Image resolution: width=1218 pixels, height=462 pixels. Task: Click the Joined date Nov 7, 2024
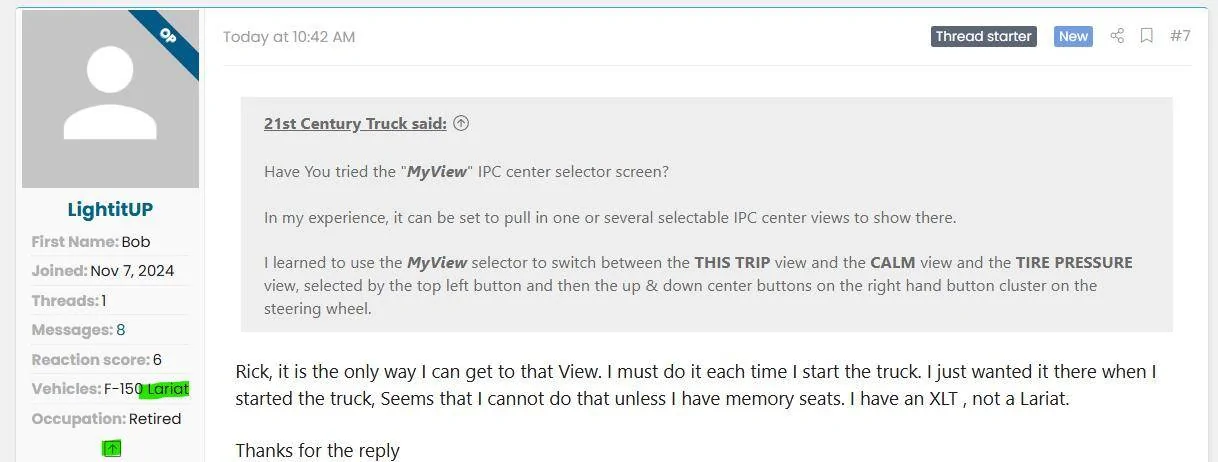[x=133, y=271]
